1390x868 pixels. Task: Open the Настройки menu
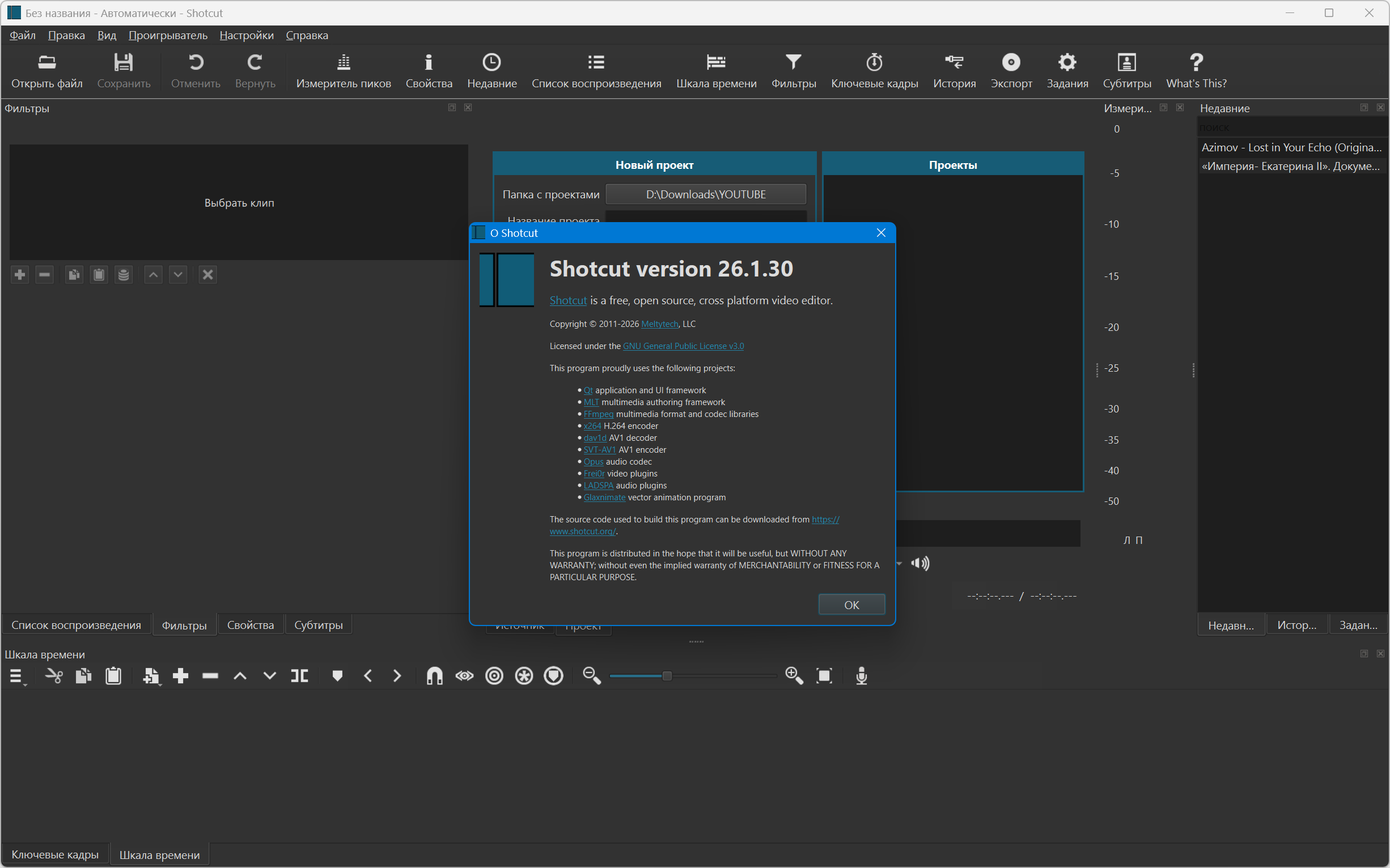(247, 36)
